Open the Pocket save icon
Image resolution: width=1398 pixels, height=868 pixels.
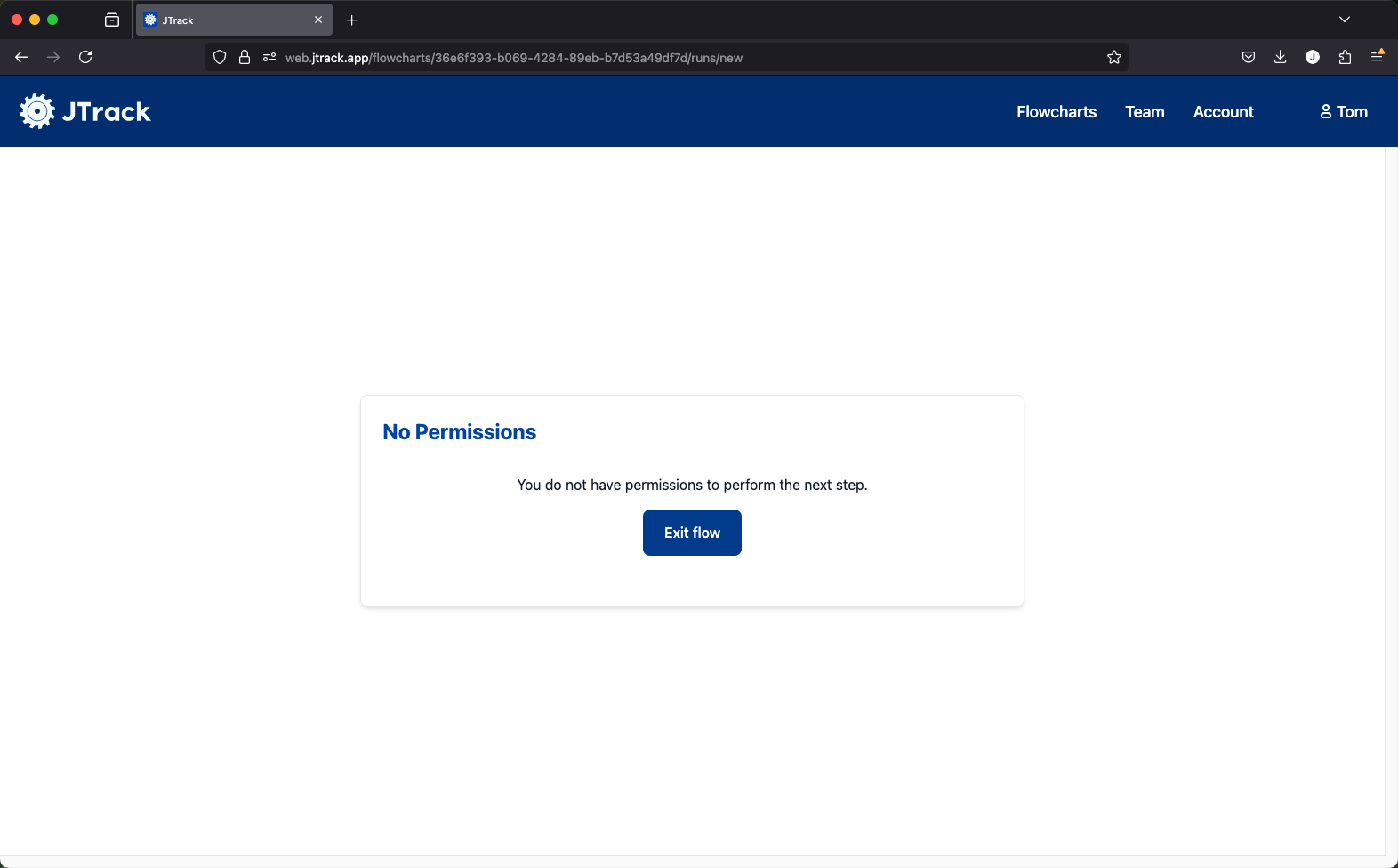point(1249,57)
